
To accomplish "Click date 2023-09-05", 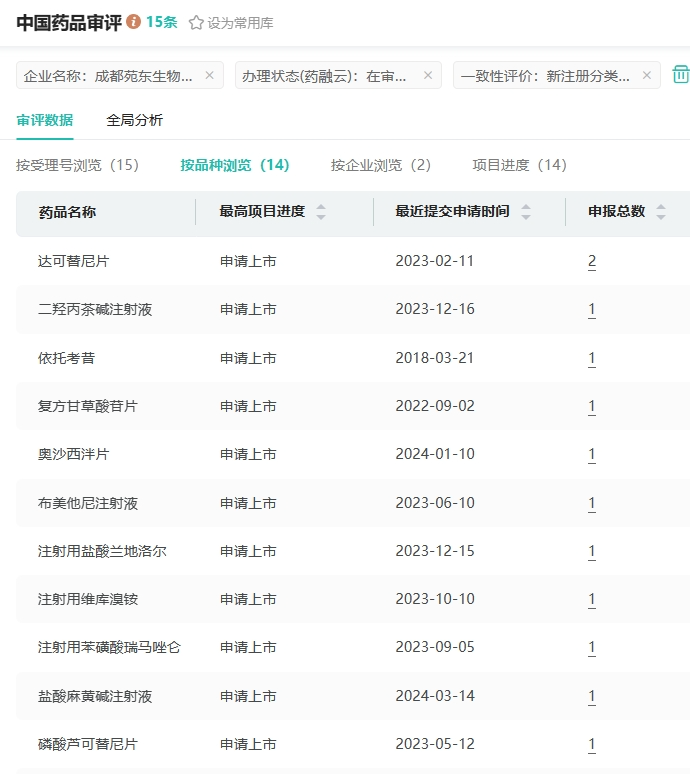I will point(434,647).
